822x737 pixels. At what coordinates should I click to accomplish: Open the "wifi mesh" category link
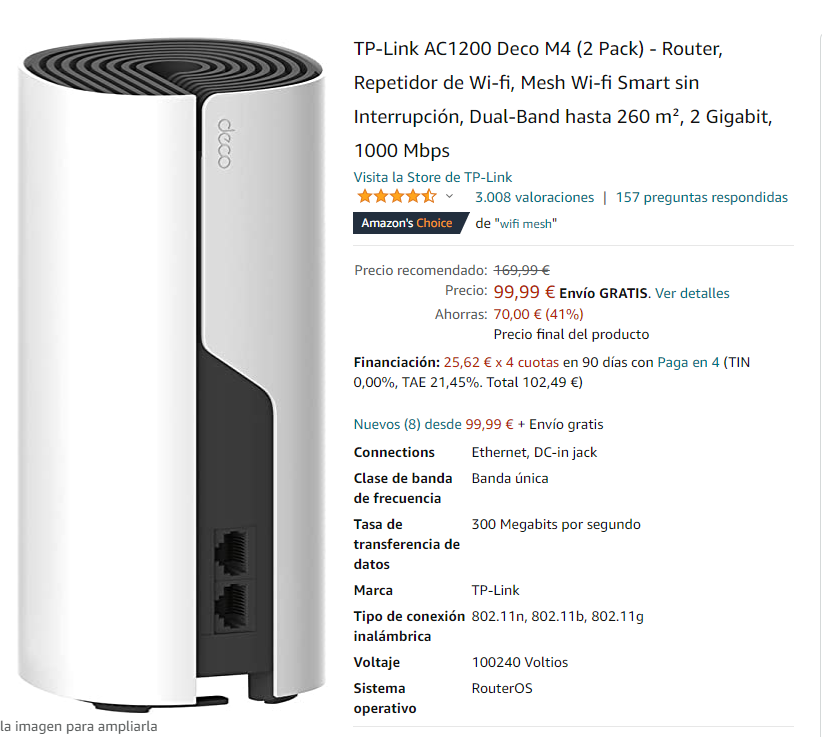(x=526, y=224)
